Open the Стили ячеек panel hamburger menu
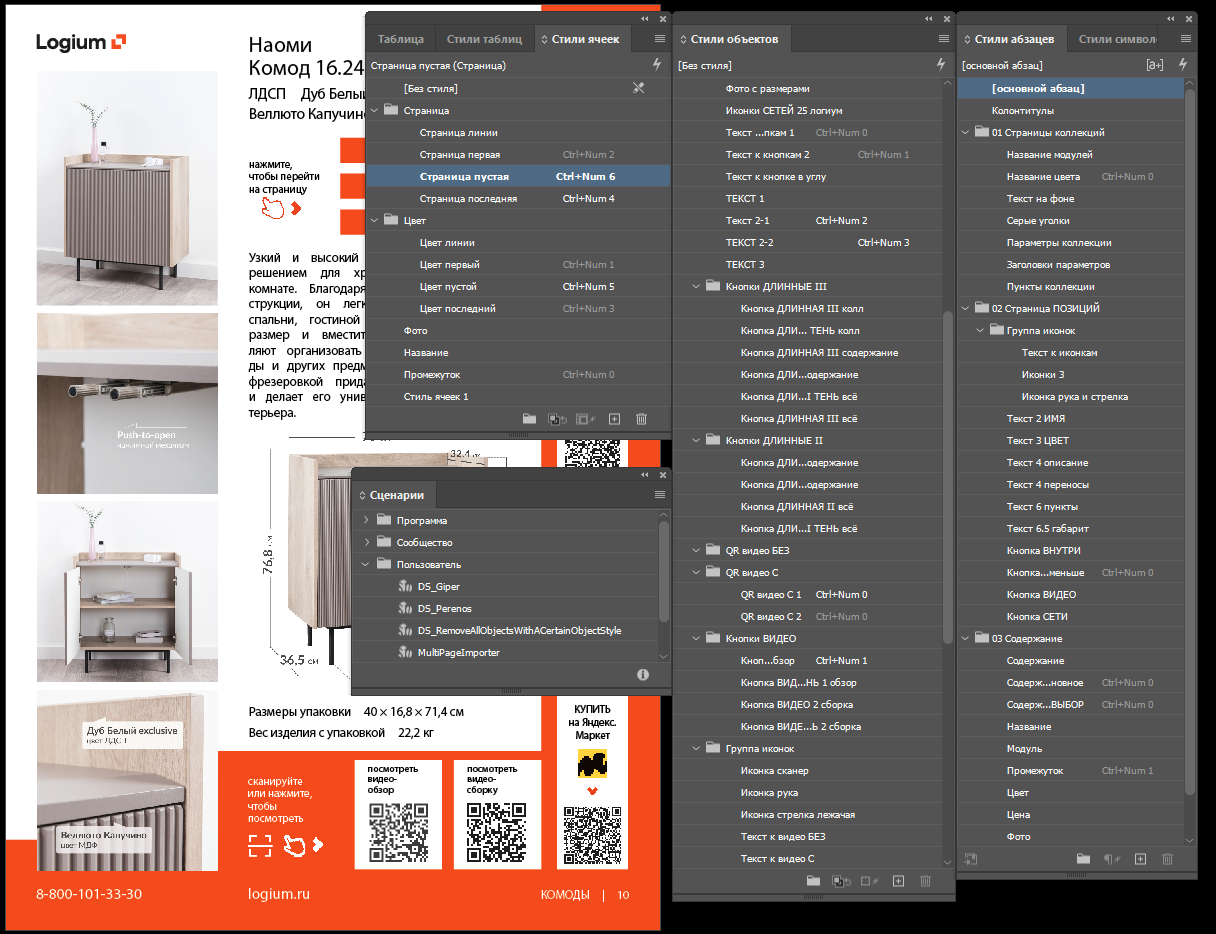 pyautogui.click(x=659, y=39)
